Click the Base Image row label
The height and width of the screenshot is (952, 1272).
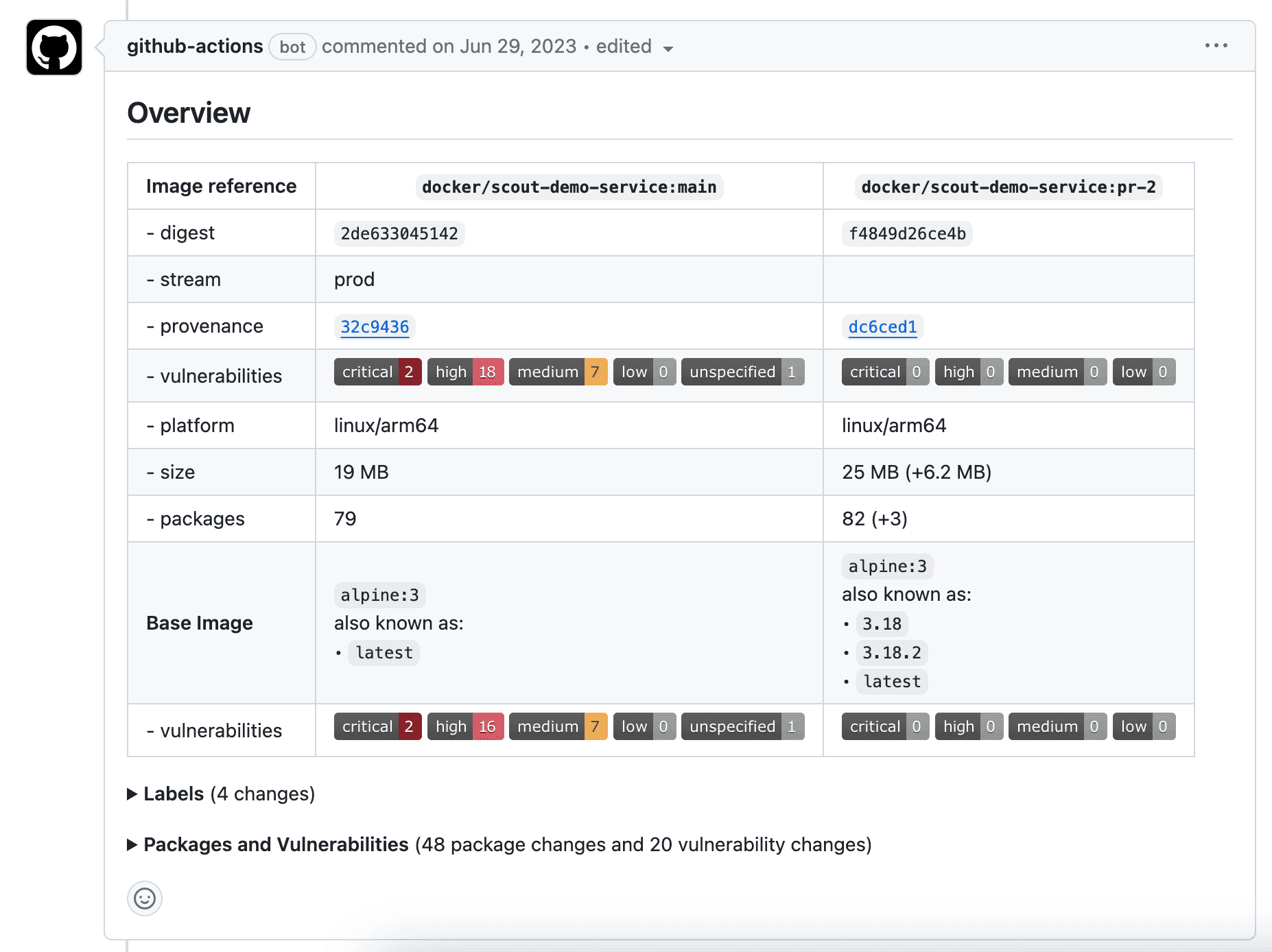click(200, 623)
